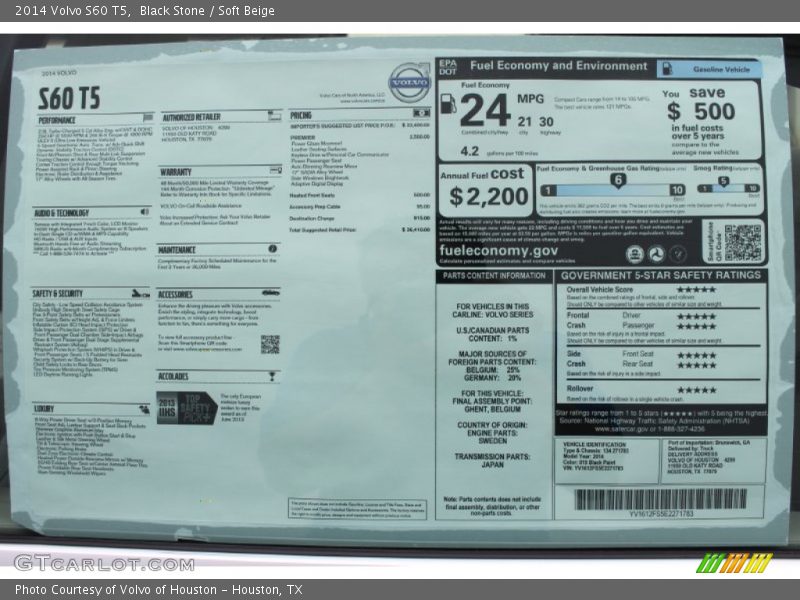Click the speaker icon on Audio & Technology header
This screenshot has width=800, height=600.
click(x=145, y=212)
